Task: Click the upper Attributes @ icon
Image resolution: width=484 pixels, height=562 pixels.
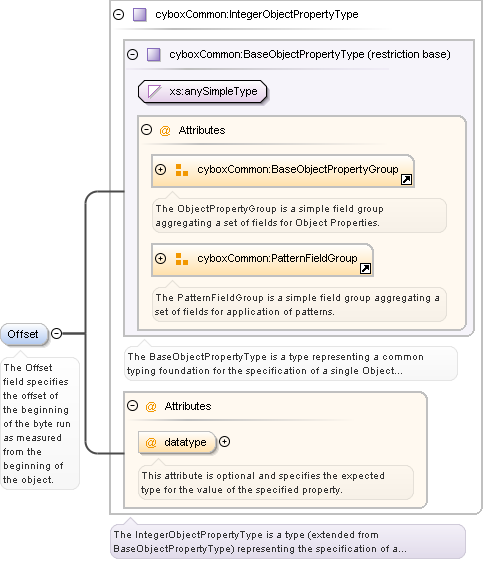Action: (x=165, y=130)
